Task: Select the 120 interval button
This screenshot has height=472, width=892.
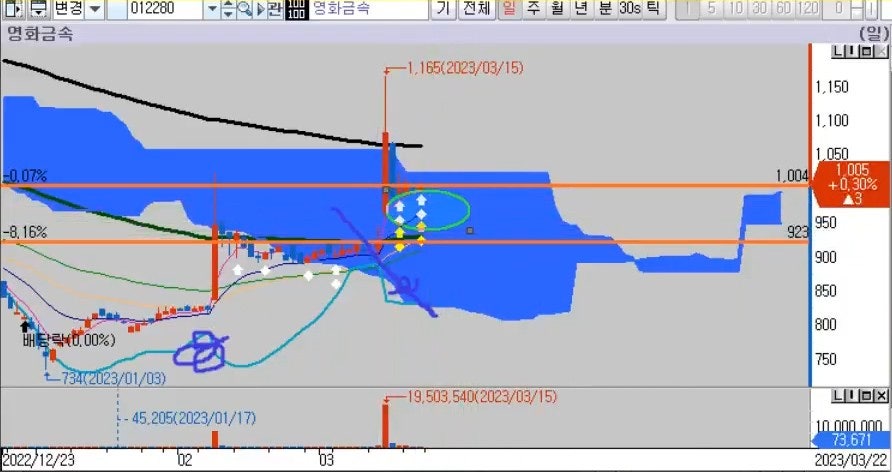Action: [808, 9]
